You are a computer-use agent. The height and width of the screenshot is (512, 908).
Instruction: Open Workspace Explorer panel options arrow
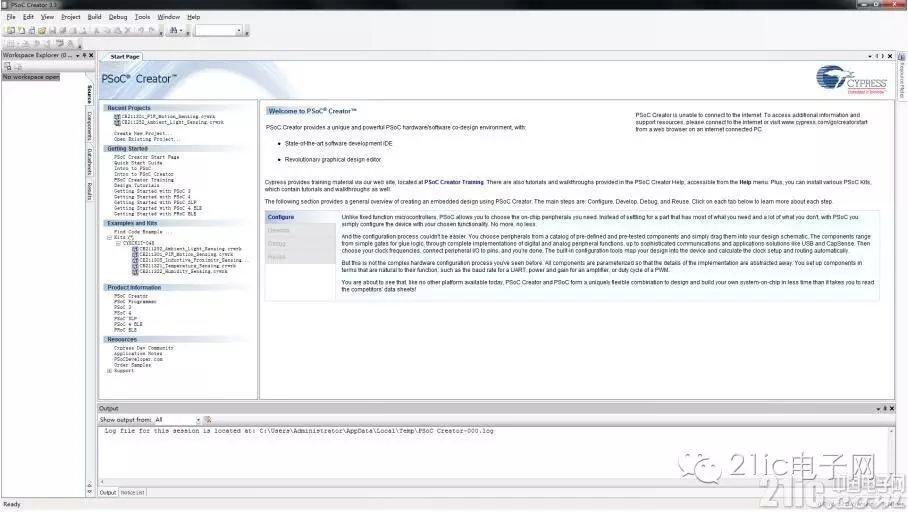pyautogui.click(x=78, y=56)
